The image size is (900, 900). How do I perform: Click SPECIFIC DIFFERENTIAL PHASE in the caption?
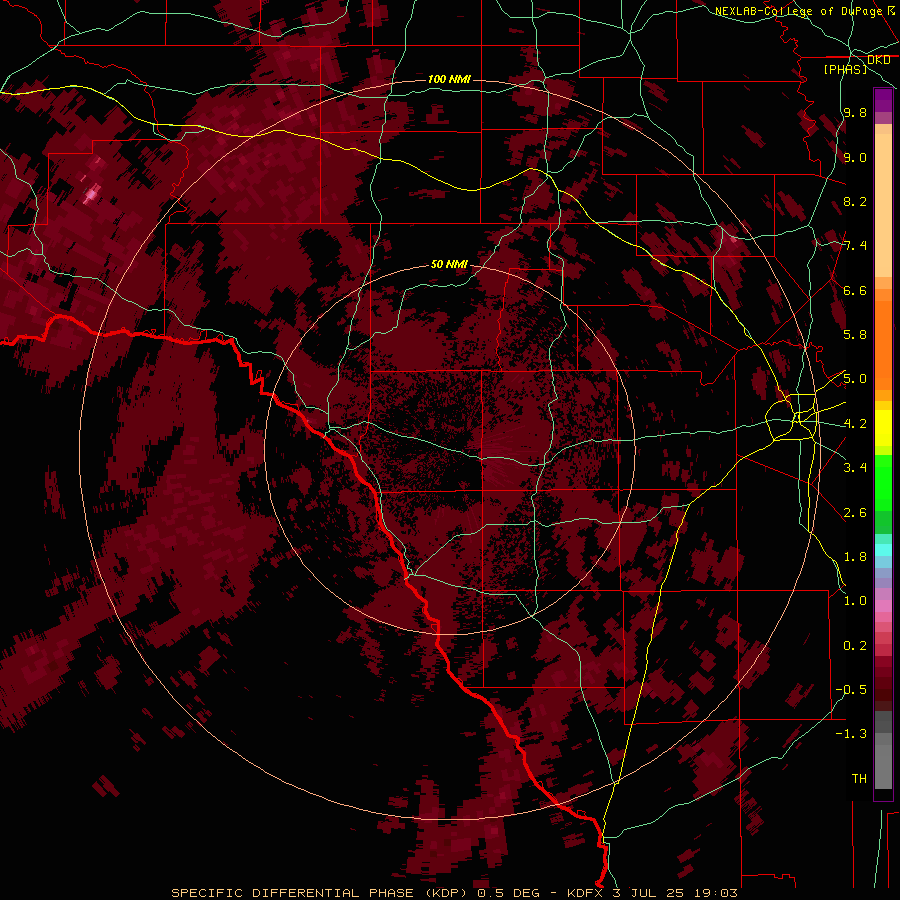click(292, 893)
